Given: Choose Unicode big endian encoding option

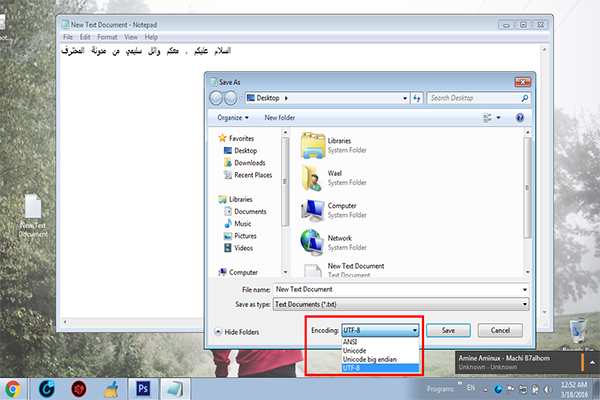Looking at the screenshot, I should pos(372,359).
